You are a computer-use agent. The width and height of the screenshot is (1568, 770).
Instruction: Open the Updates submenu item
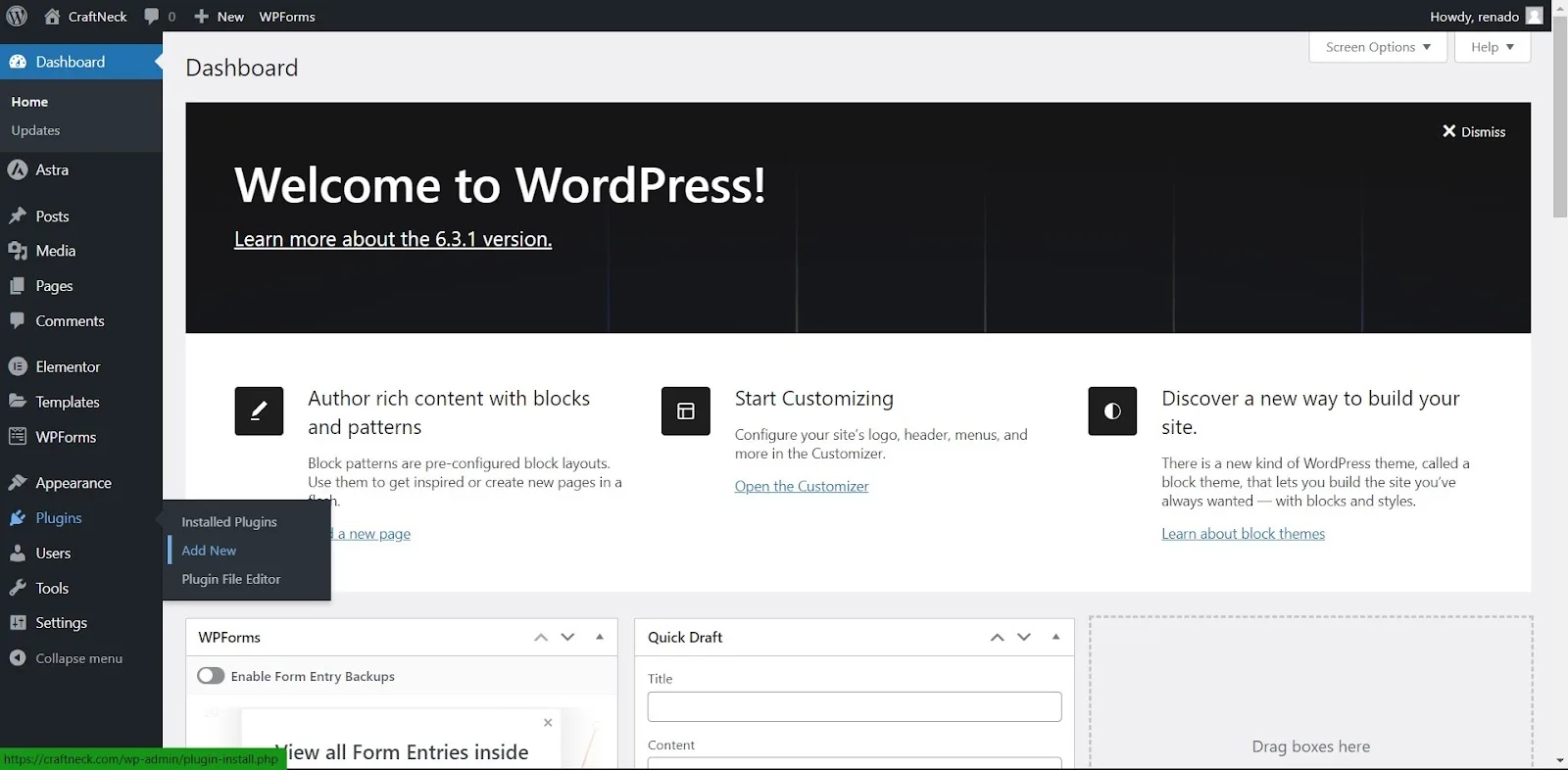[x=35, y=130]
